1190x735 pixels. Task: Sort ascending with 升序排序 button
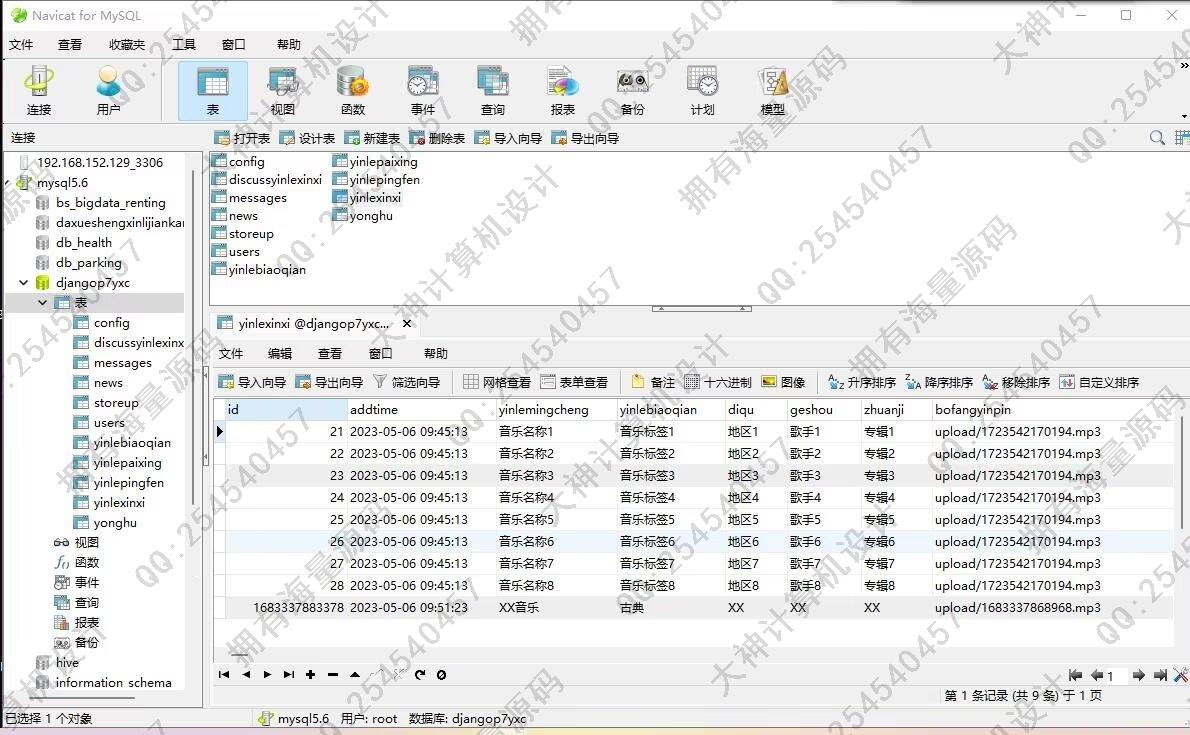click(862, 382)
